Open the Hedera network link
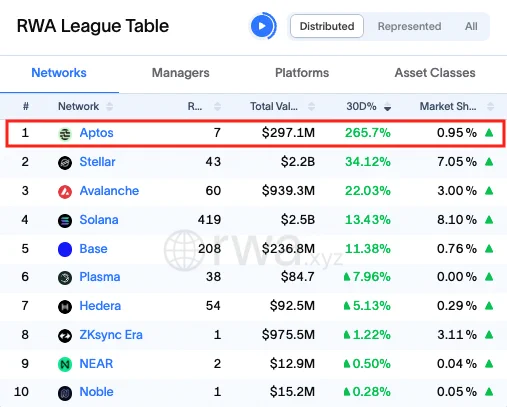507x407 pixels. click(x=100, y=306)
